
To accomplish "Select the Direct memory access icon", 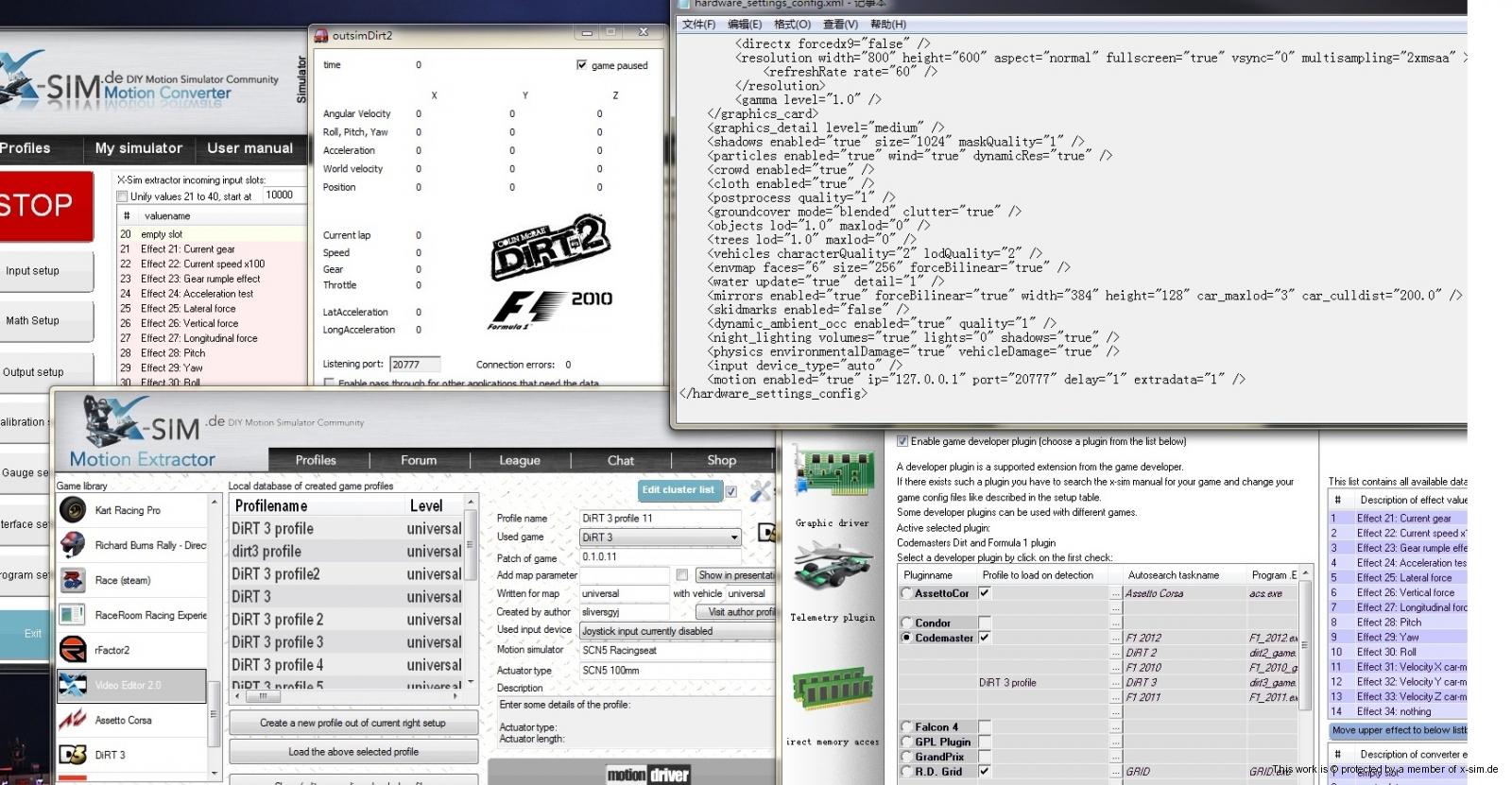I will tap(831, 690).
